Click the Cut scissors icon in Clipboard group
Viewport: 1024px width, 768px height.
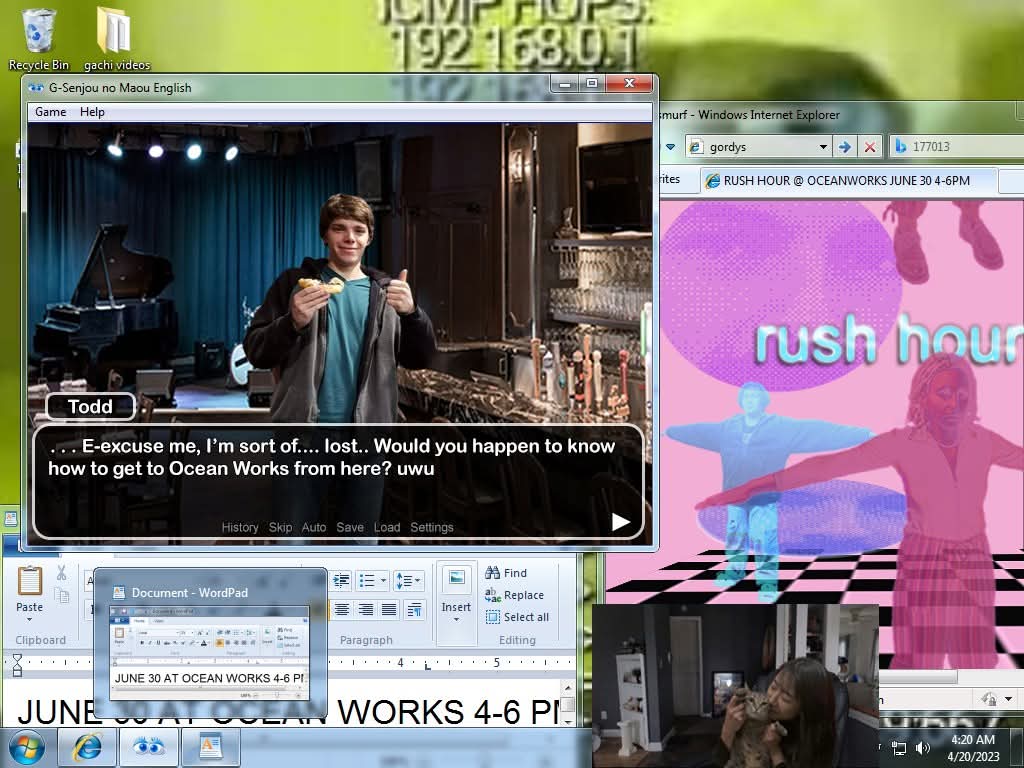click(61, 573)
